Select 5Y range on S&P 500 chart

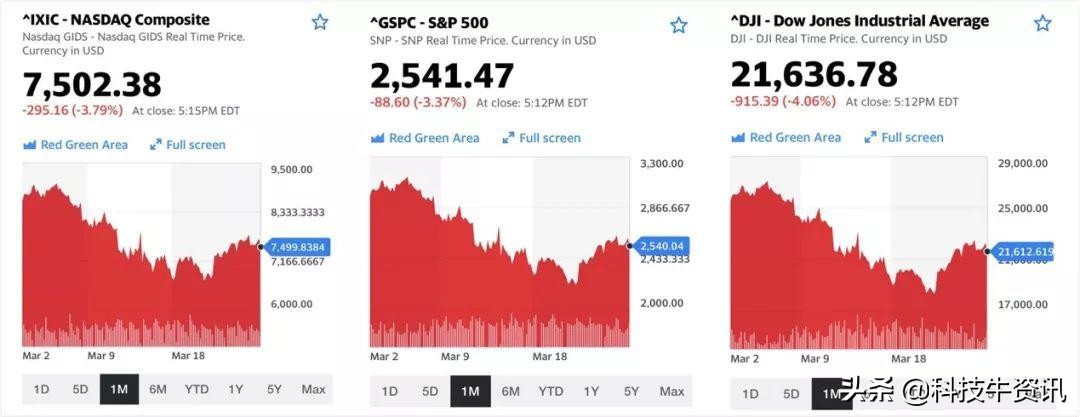(x=631, y=391)
